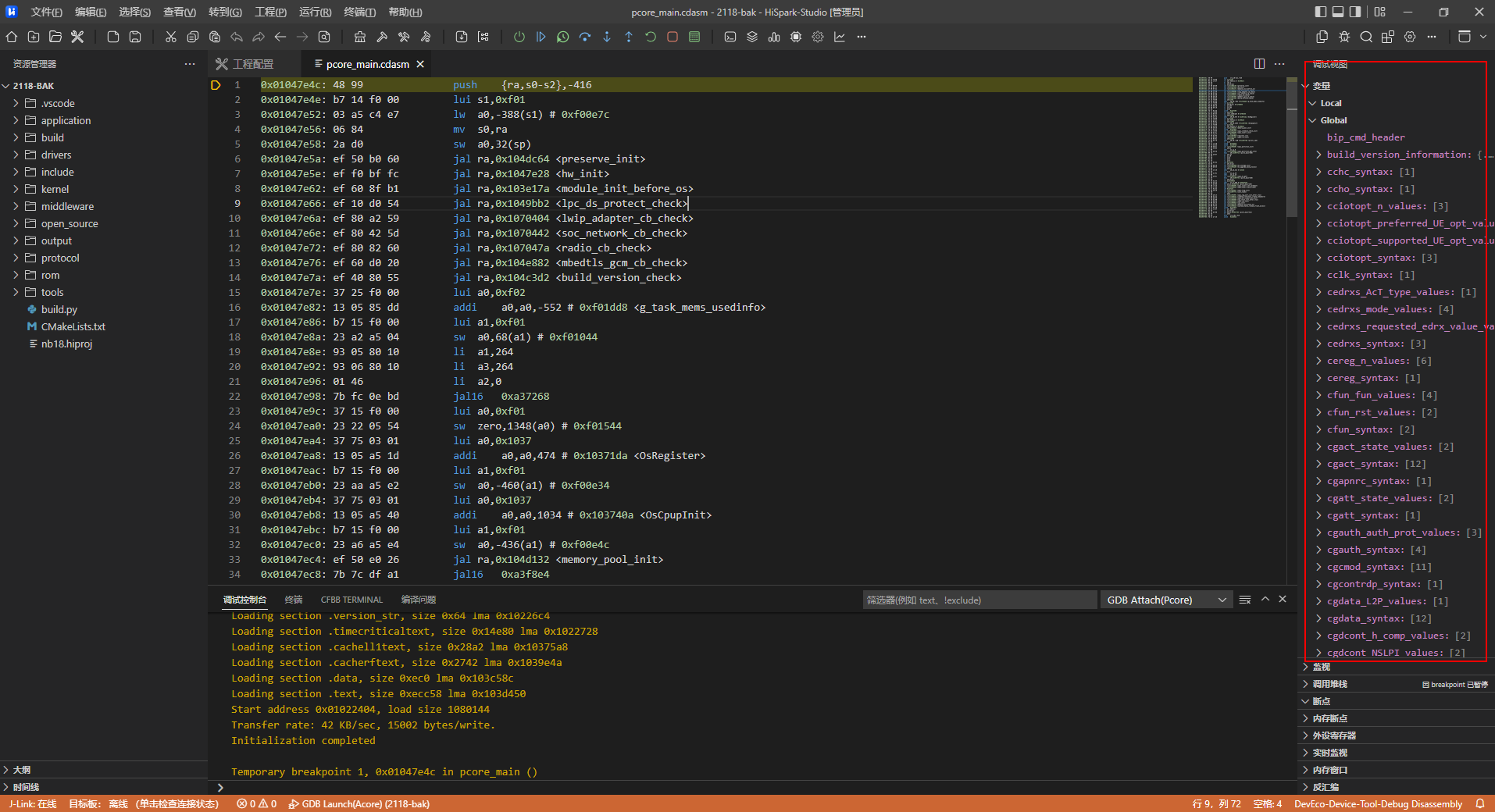Open the GDB Attach(Pcore) dropdown
Viewport: 1495px width, 812px height.
(x=1165, y=600)
